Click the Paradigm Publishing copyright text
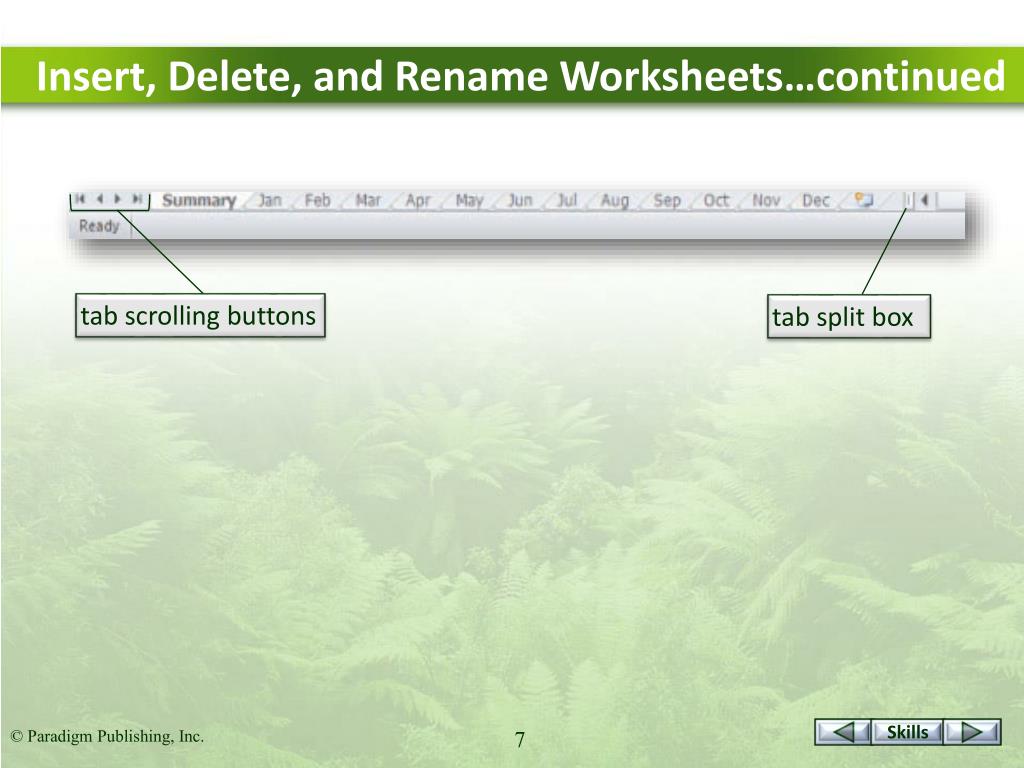Screen dimensions: 1024x768 [x=107, y=737]
